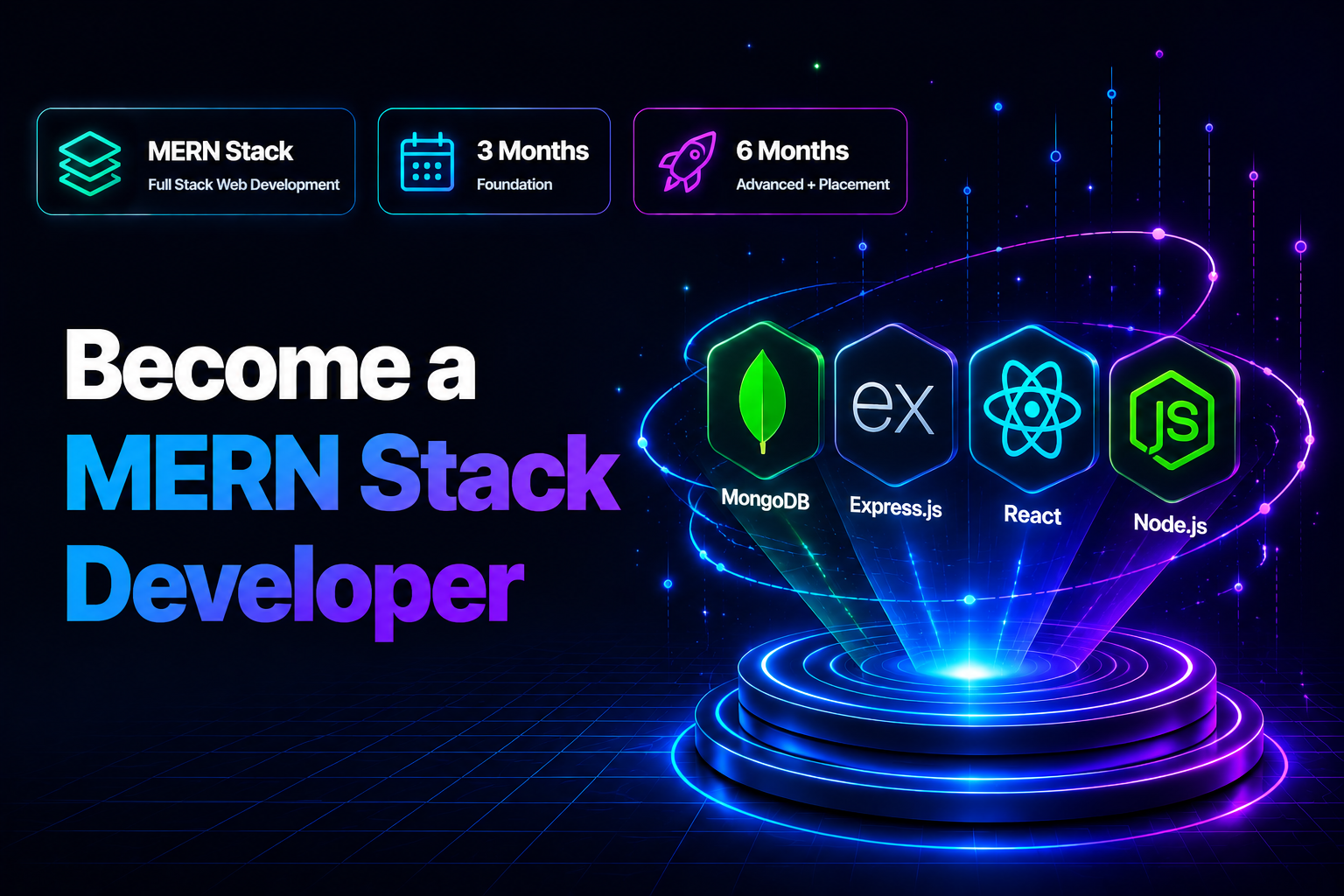1344x896 pixels.
Task: Select the 'MERN Stack' card title
Action: (x=220, y=151)
